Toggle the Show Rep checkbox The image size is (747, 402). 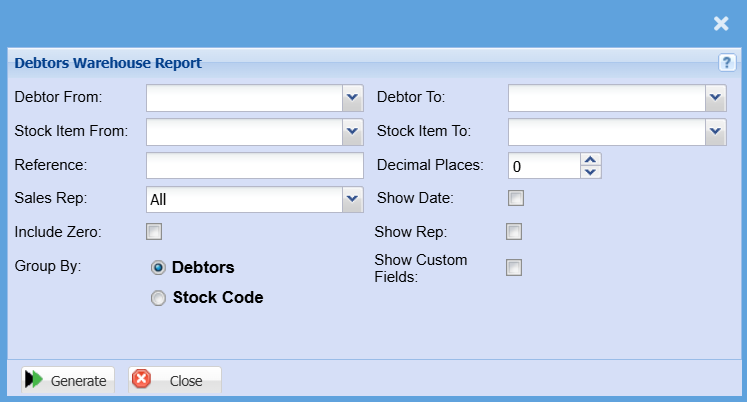(x=514, y=232)
